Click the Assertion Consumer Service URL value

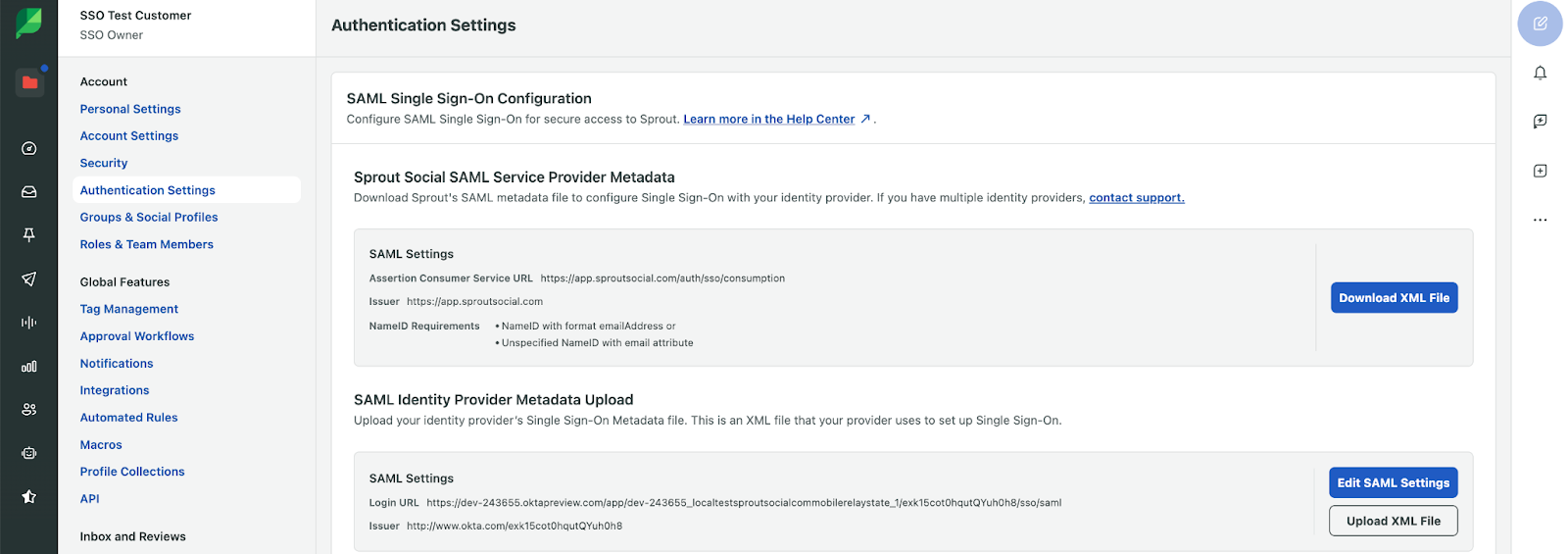tap(662, 278)
